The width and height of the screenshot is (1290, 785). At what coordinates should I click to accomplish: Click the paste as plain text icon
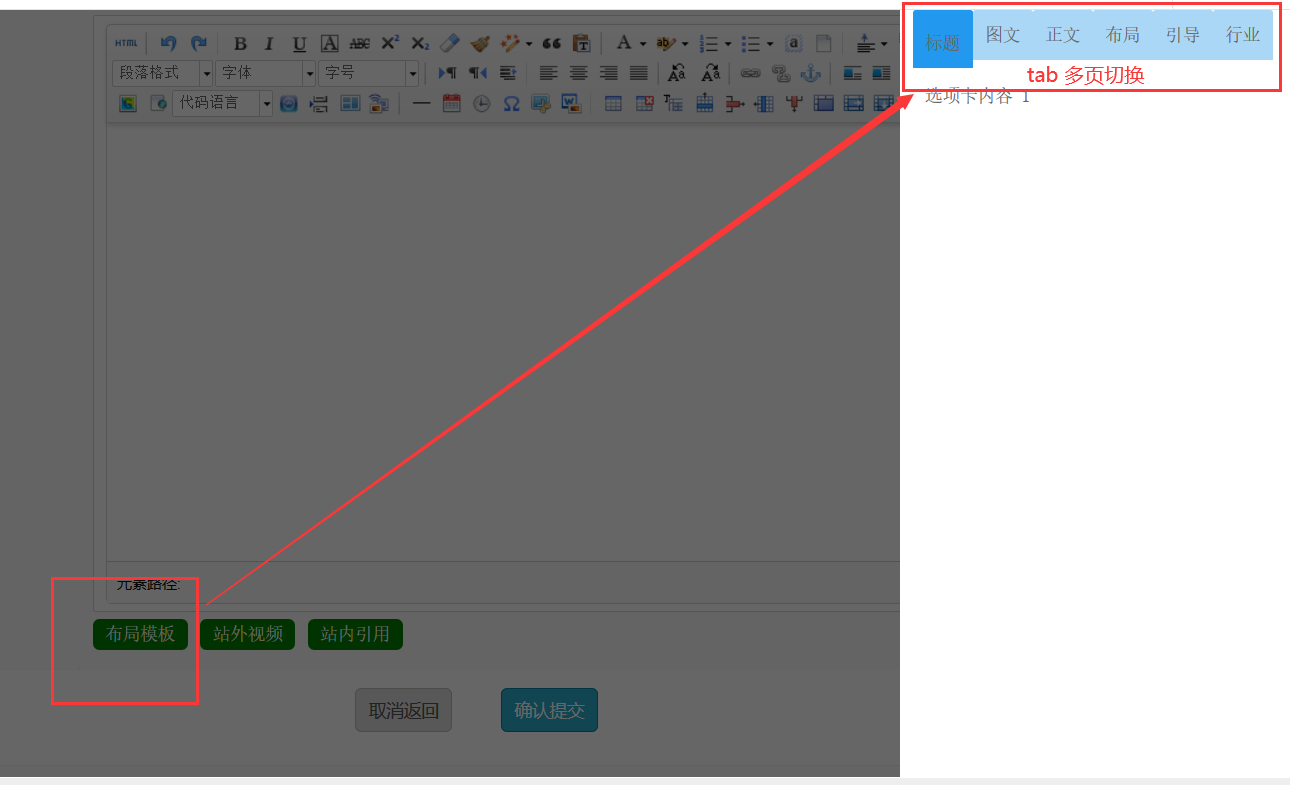tap(581, 43)
